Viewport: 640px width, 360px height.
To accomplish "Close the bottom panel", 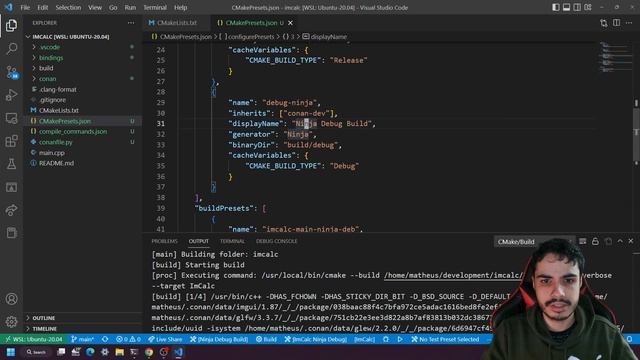I will click(x=631, y=241).
